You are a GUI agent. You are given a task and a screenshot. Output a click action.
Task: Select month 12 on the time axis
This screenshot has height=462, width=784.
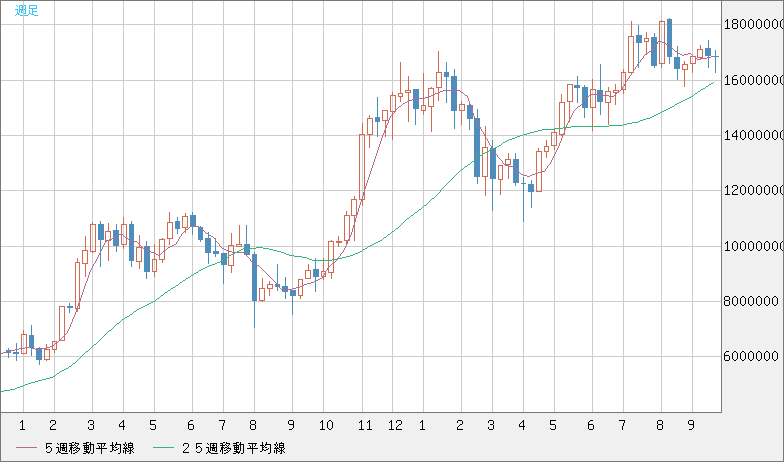coord(396,424)
